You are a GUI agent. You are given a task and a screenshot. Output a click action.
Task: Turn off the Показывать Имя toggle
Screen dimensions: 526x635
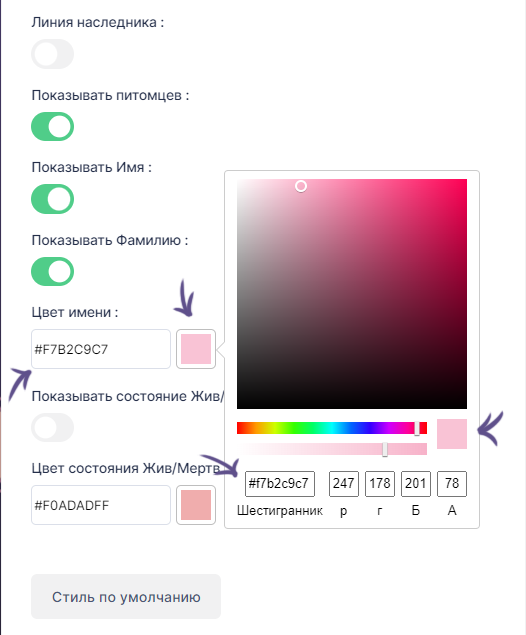[x=53, y=199]
